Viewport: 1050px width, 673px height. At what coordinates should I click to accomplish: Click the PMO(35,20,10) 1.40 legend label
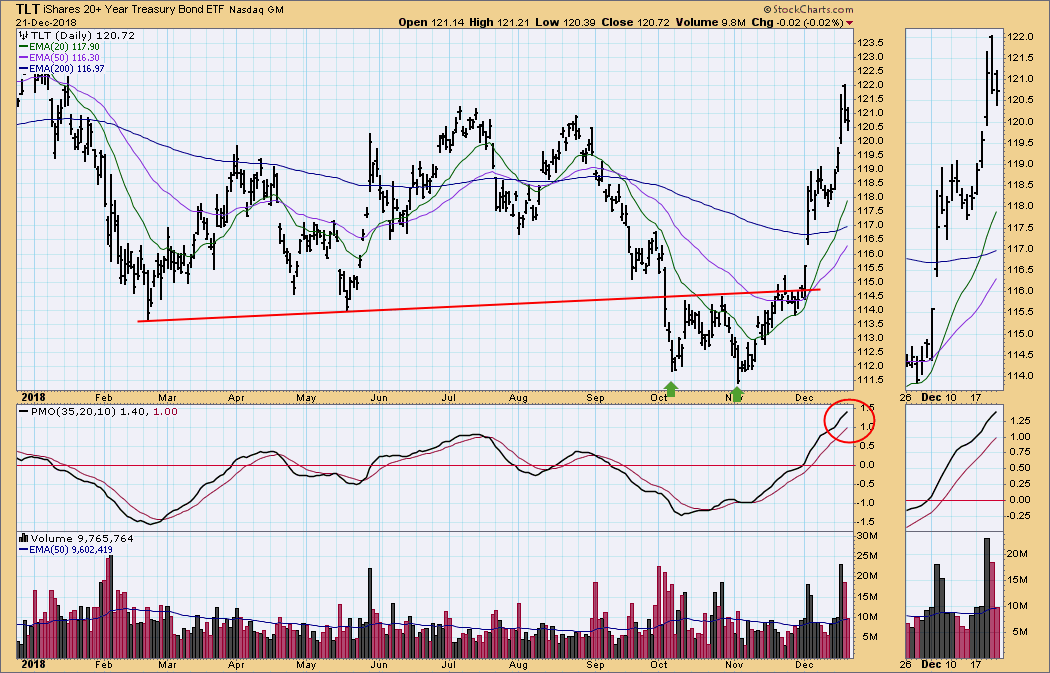point(89,412)
